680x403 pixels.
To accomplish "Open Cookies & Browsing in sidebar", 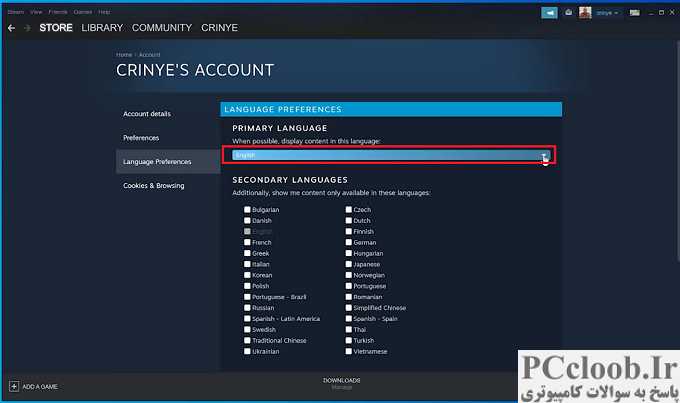I will tap(154, 185).
